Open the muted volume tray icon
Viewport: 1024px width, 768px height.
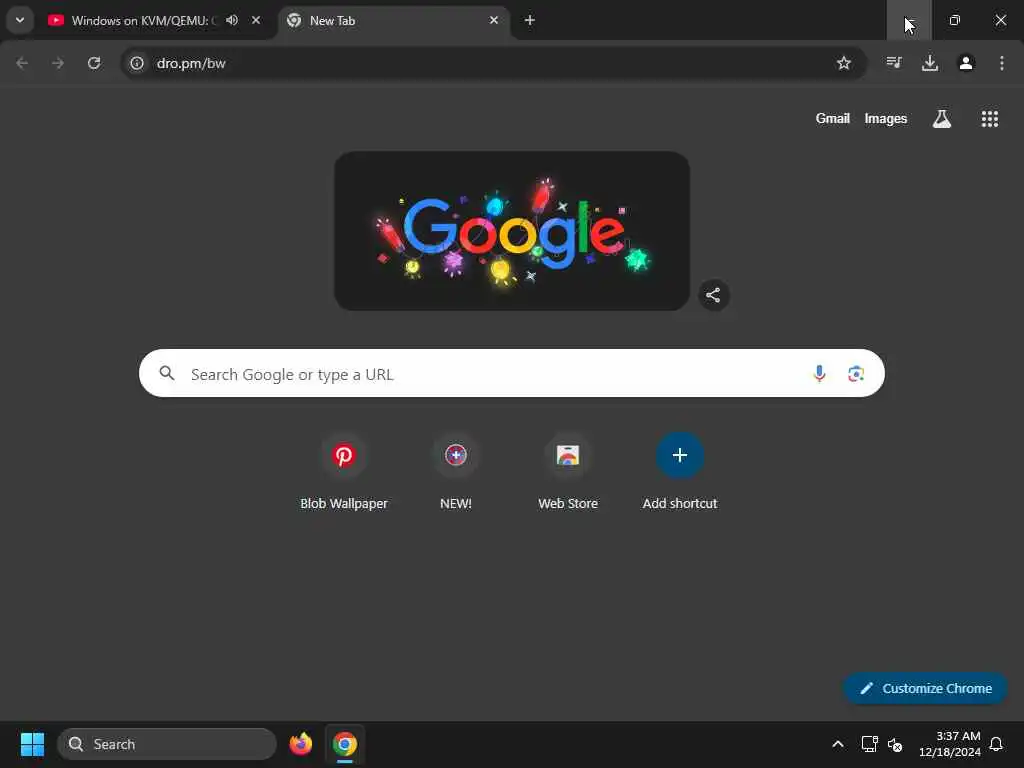click(x=895, y=744)
